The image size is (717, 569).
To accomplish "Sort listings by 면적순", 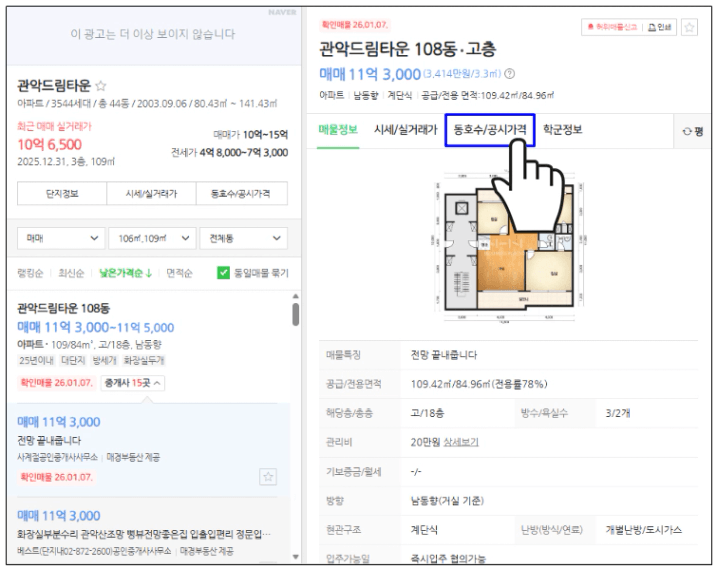I will tap(179, 273).
